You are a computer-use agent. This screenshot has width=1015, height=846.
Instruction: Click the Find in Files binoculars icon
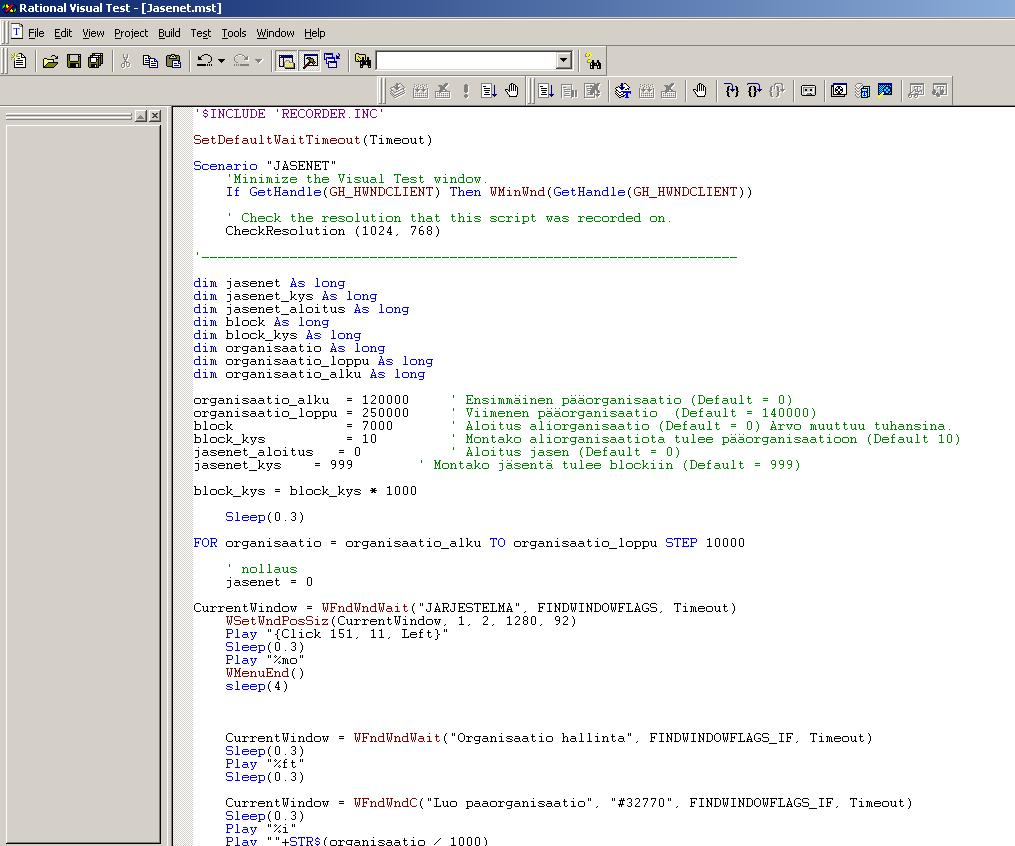point(363,61)
